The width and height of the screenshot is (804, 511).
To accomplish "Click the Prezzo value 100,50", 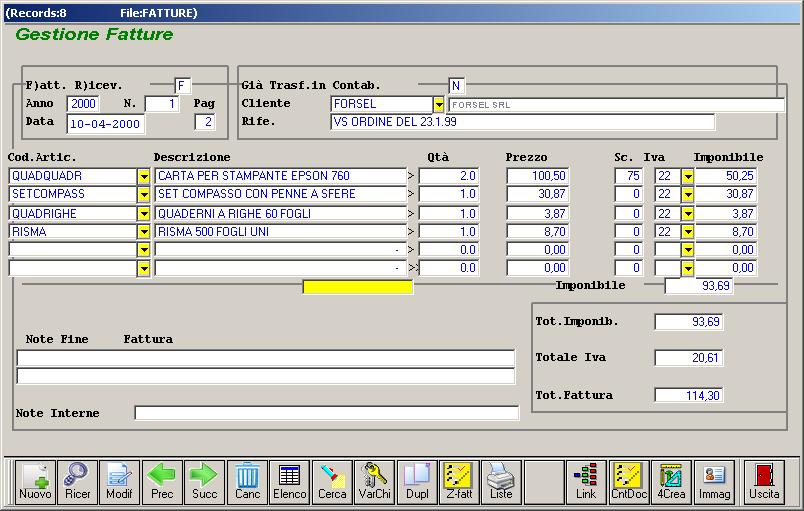I will coord(538,176).
